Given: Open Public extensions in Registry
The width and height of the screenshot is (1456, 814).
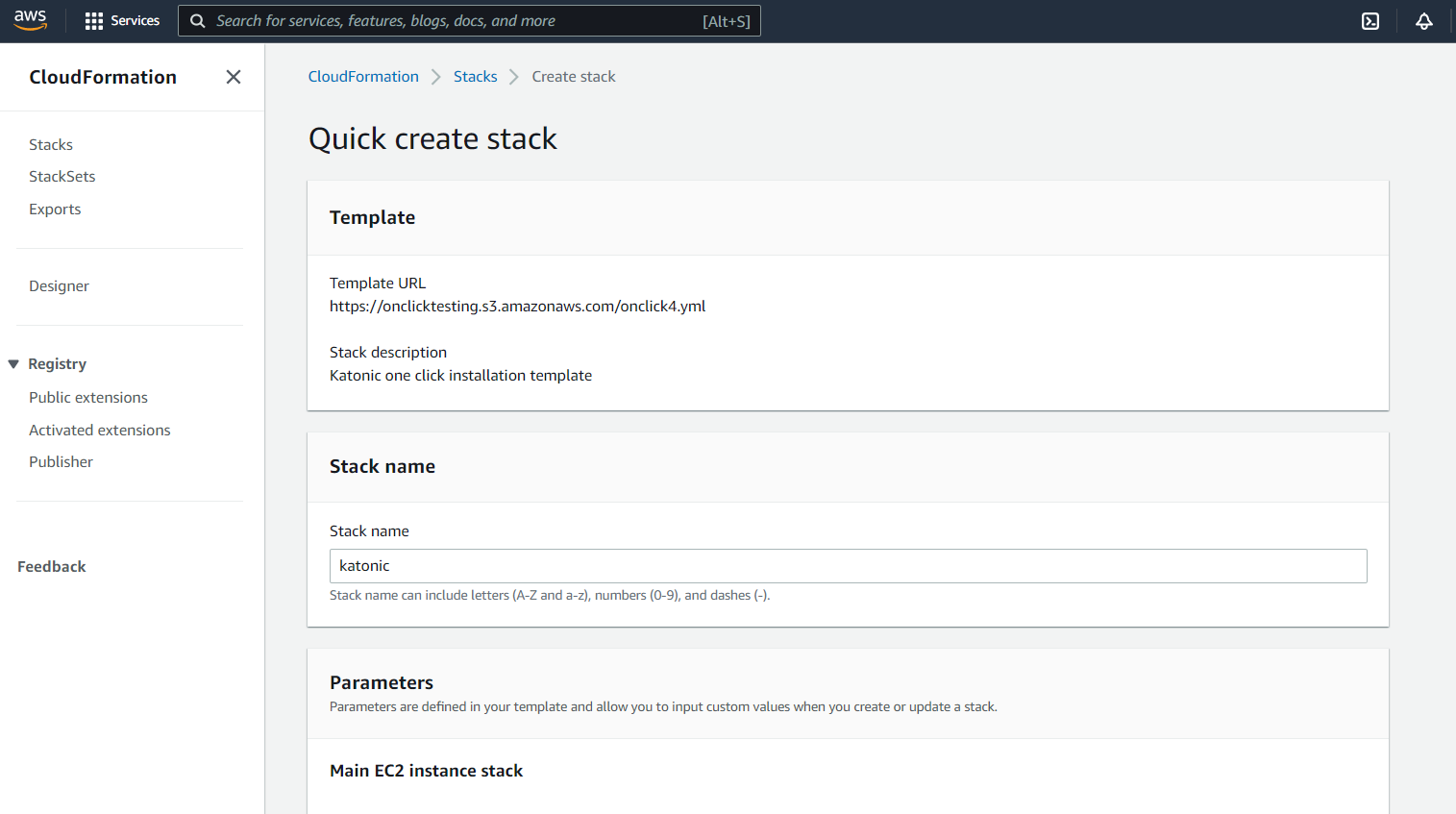Looking at the screenshot, I should tap(88, 398).
